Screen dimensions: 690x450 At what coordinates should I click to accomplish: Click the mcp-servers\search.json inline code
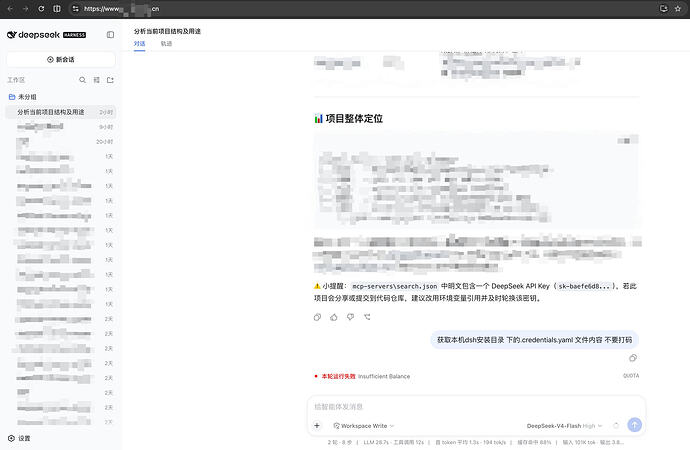coord(394,286)
